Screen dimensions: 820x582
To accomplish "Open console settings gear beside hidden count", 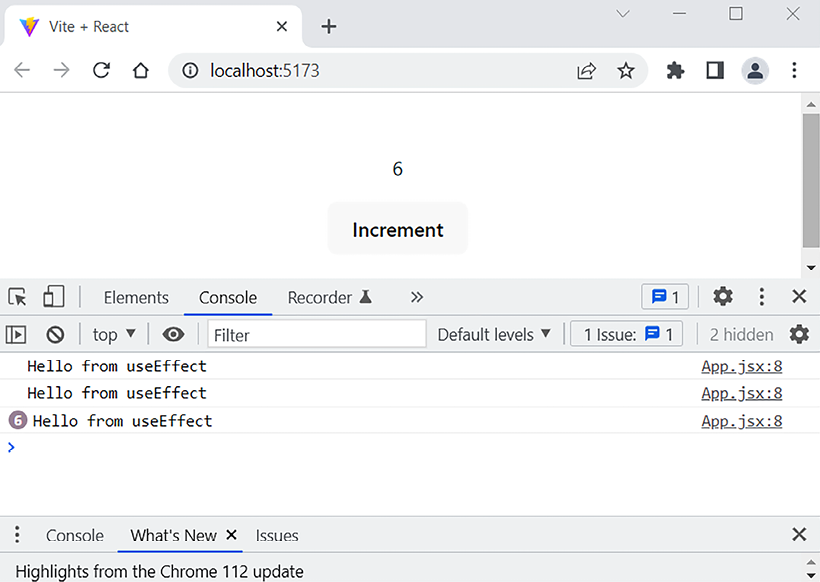I will click(799, 335).
